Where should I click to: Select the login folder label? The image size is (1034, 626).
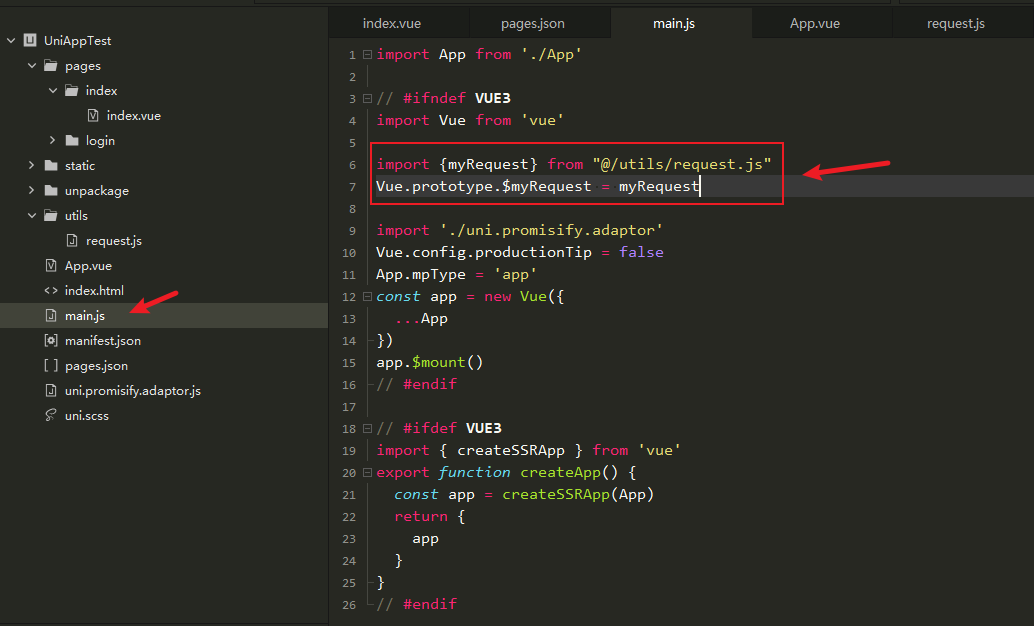tap(100, 141)
